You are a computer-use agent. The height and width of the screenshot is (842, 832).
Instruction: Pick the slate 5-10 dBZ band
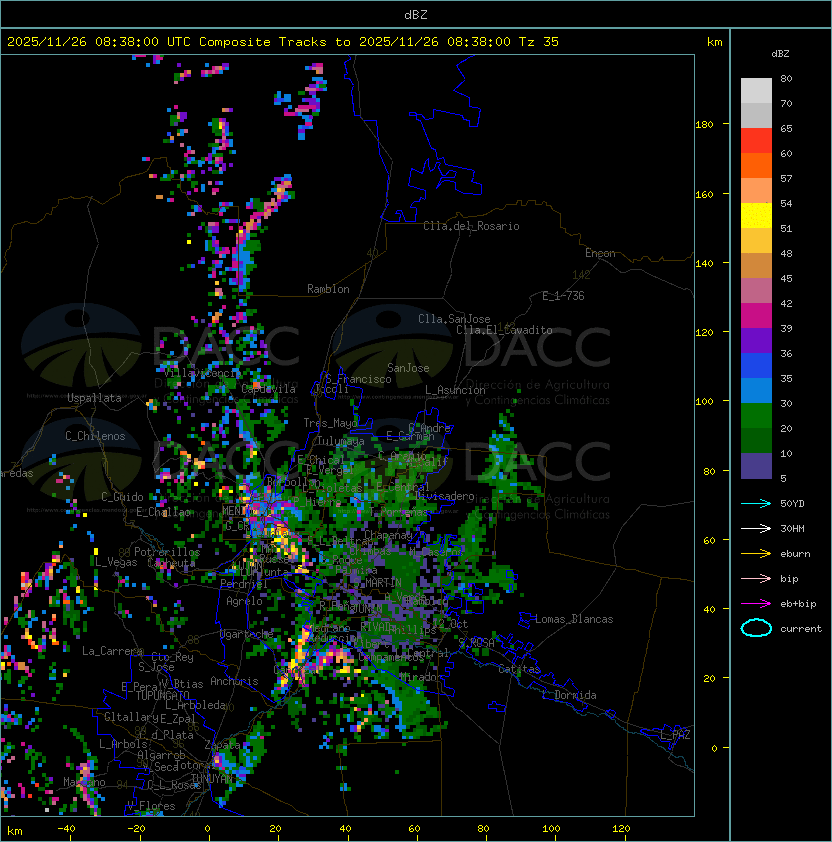click(756, 466)
